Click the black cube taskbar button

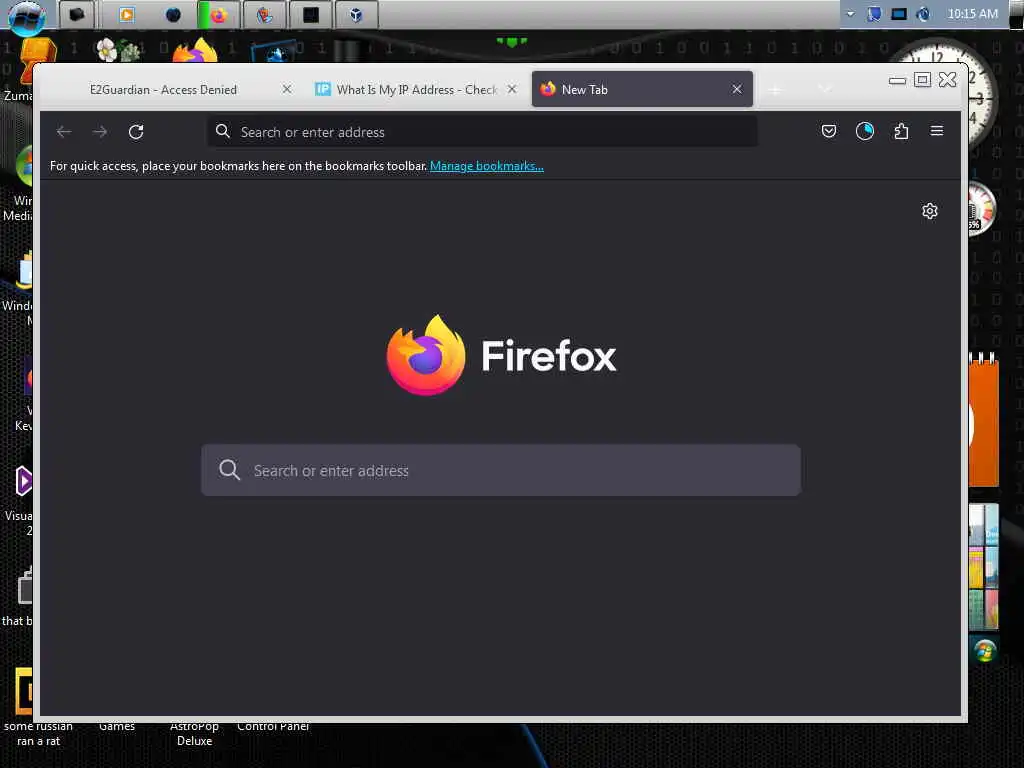tap(78, 14)
